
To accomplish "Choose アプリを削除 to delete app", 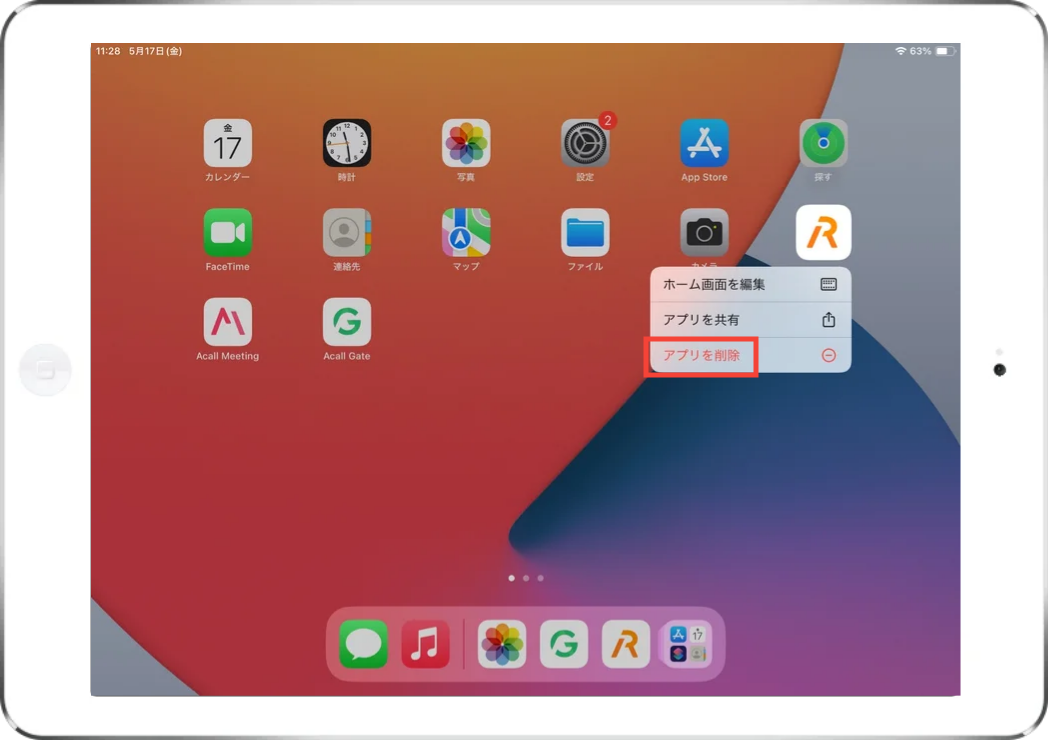I will point(751,356).
